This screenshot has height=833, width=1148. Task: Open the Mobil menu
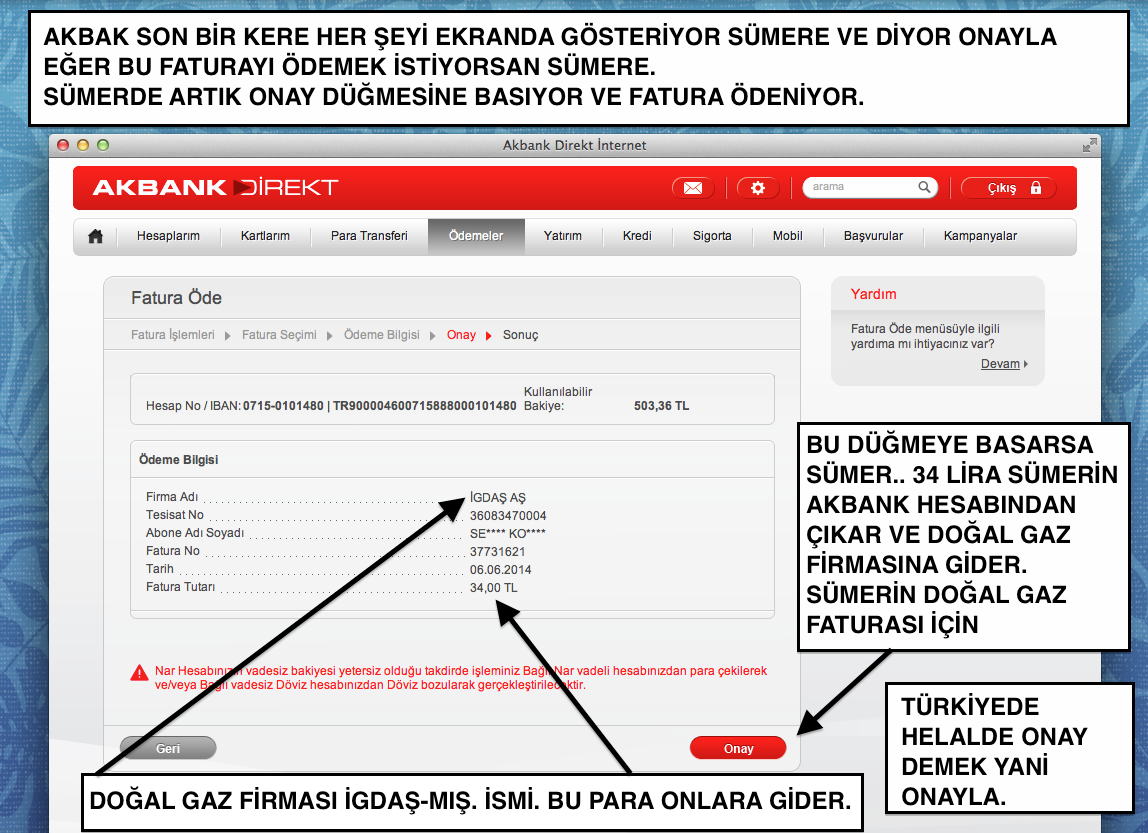coord(788,236)
